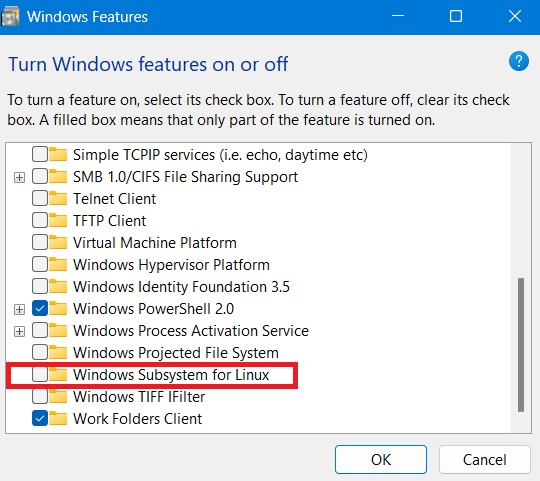Tick the Windows Process Activation Service checkbox
This screenshot has width=540, height=481.
point(40,331)
